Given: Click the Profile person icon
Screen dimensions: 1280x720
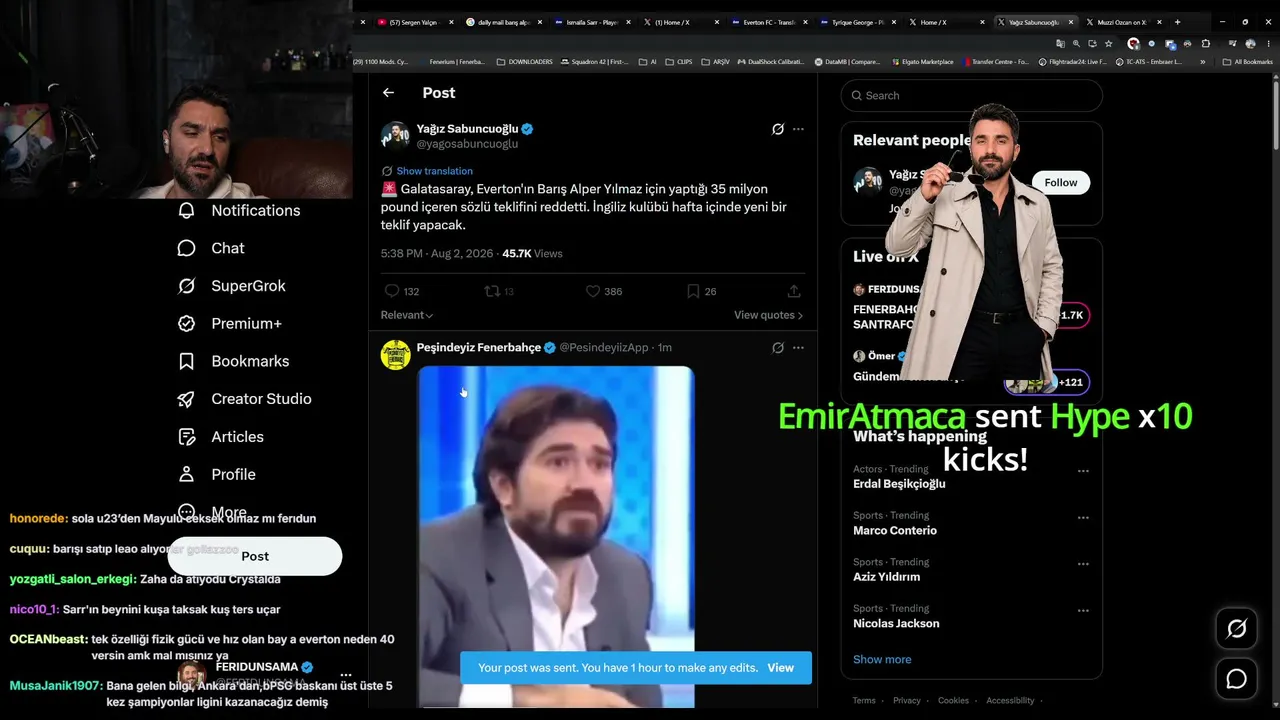Looking at the screenshot, I should [x=186, y=475].
